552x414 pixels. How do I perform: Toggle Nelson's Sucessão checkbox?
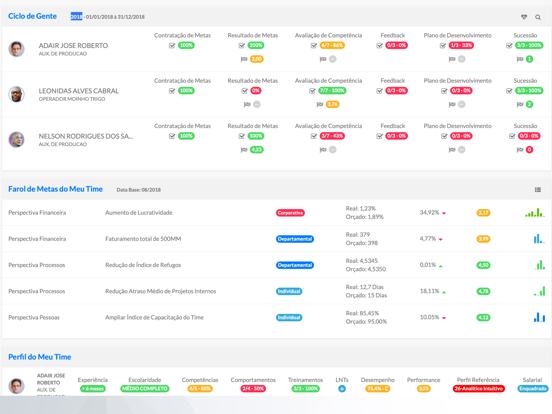[512, 136]
